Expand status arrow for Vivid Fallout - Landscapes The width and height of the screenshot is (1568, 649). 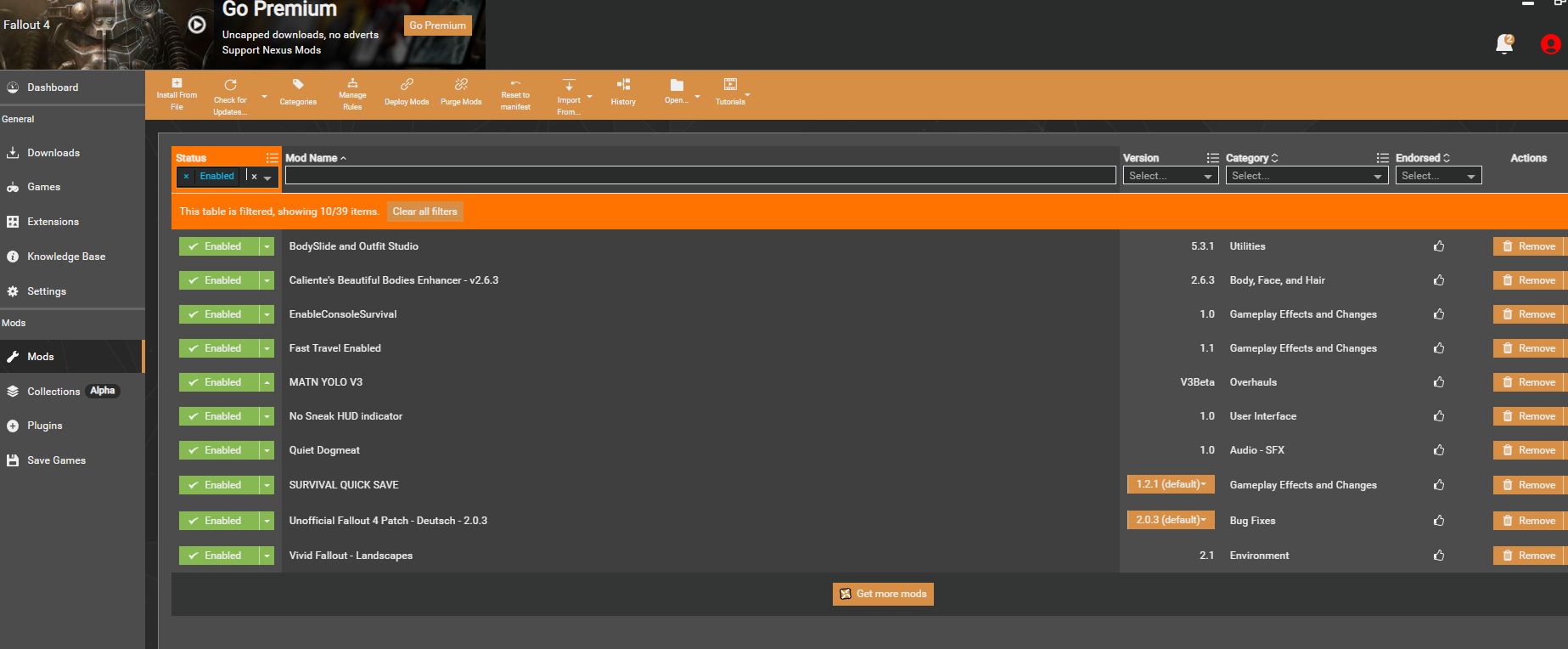(267, 556)
